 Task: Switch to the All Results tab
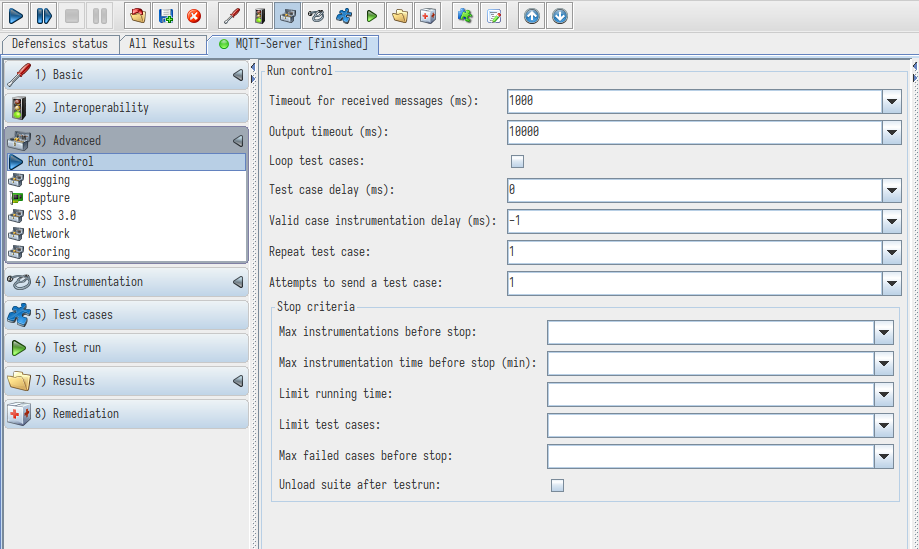(x=162, y=44)
